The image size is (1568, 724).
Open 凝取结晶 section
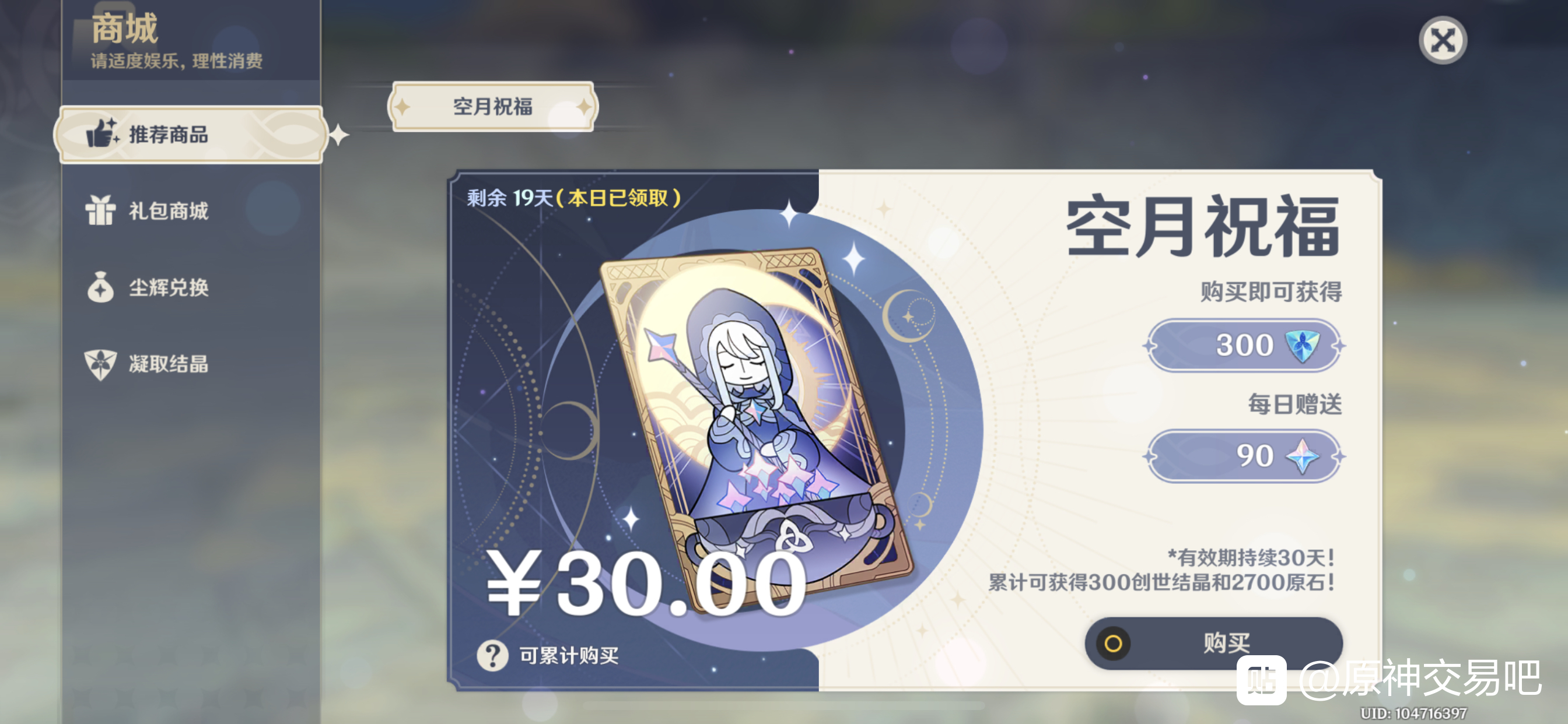click(190, 364)
